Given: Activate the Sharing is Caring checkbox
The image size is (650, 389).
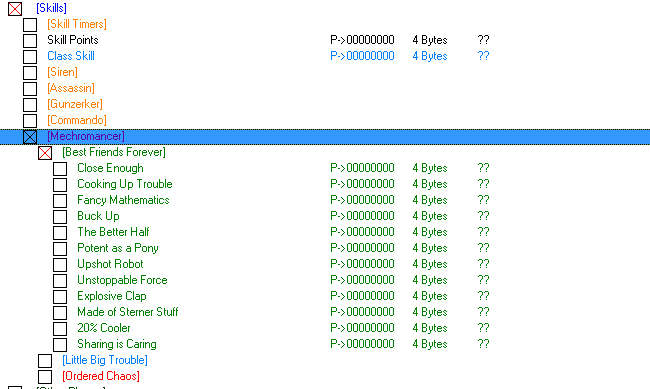Looking at the screenshot, I should pyautogui.click(x=60, y=345).
